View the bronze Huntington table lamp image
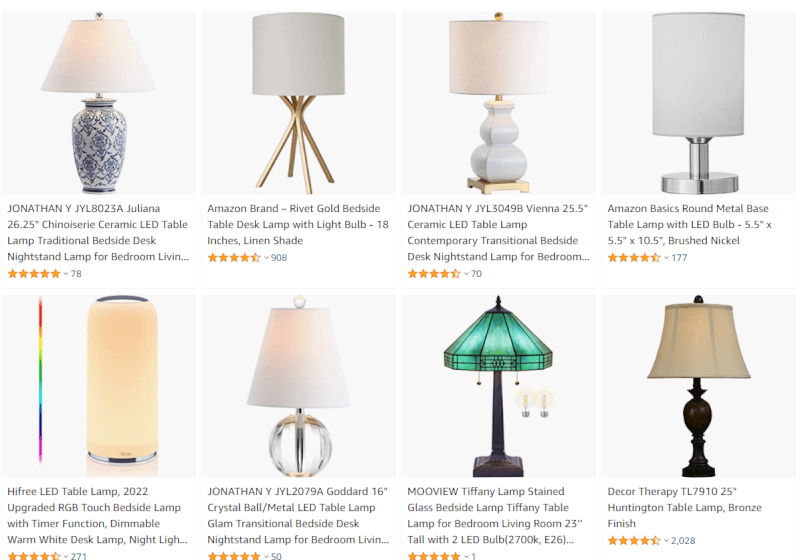 (x=698, y=386)
